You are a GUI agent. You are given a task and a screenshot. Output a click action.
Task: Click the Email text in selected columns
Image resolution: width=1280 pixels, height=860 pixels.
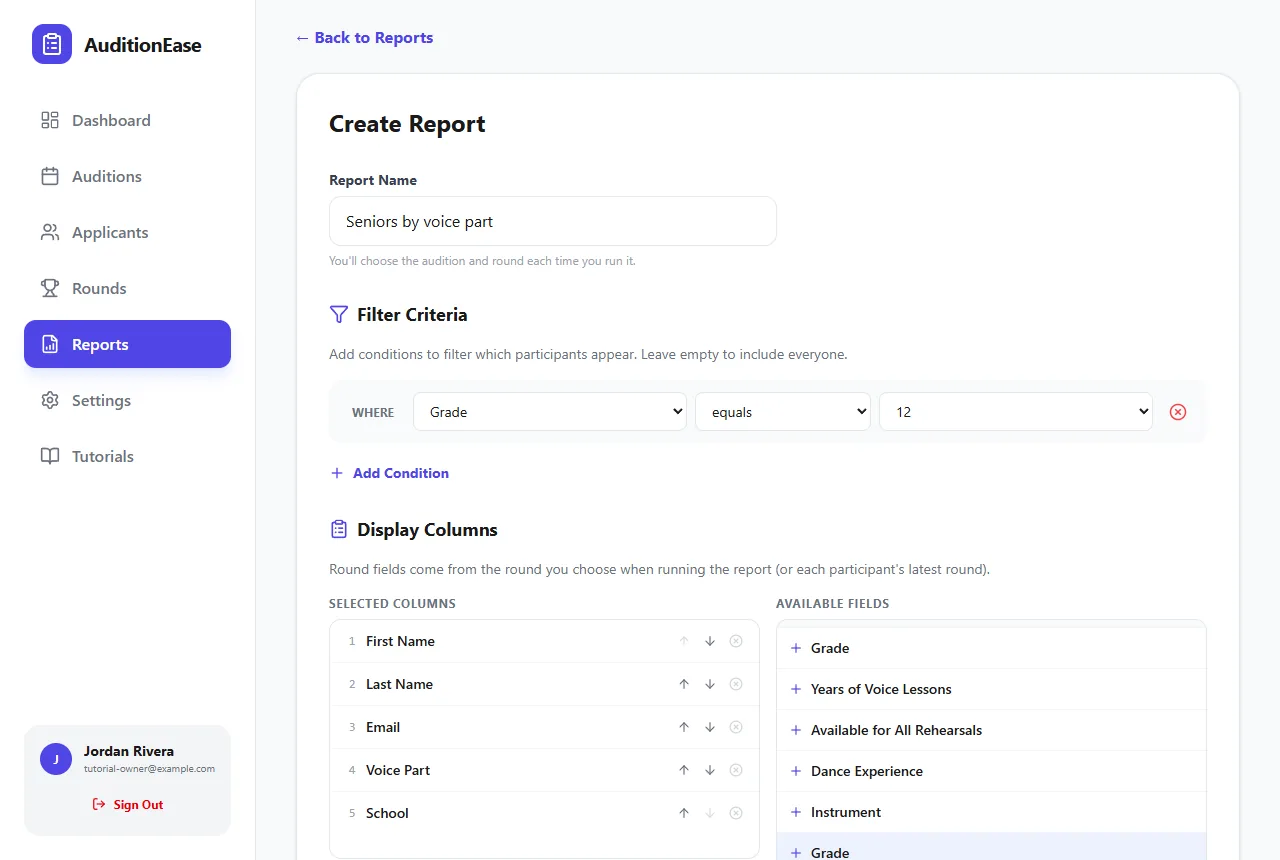(383, 727)
